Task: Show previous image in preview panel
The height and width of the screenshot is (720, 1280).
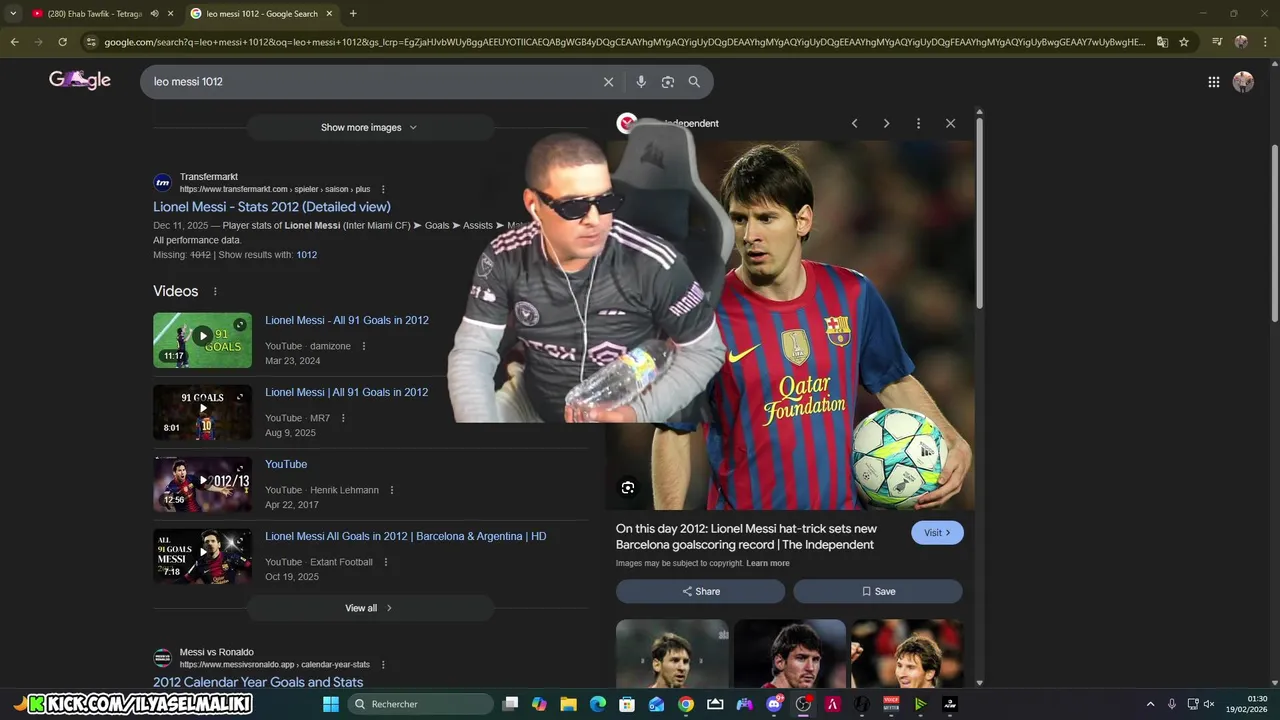Action: click(854, 123)
